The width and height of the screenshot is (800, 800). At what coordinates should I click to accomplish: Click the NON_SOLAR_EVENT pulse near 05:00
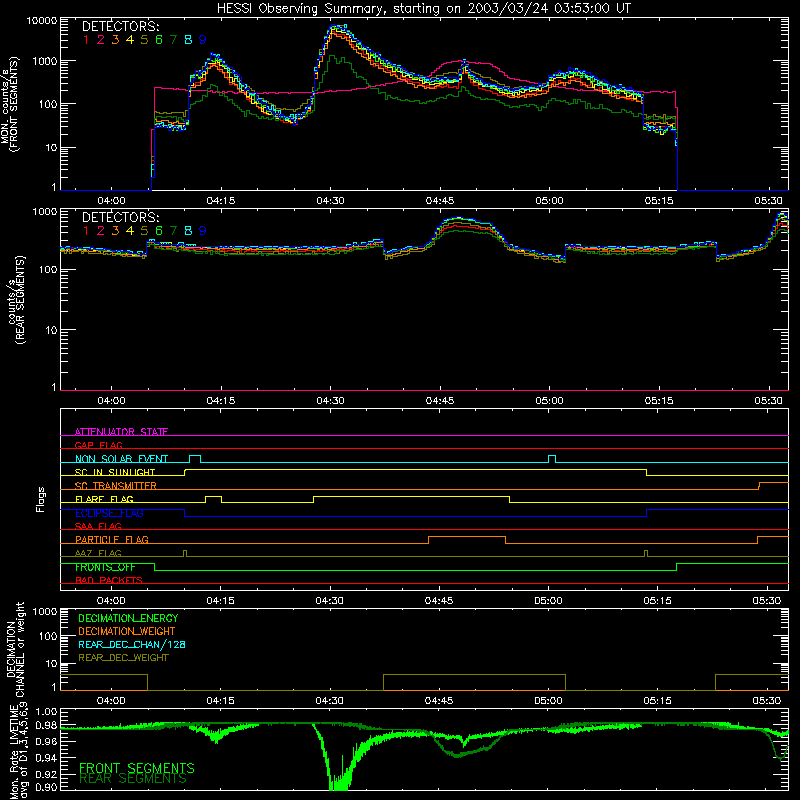tap(552, 459)
